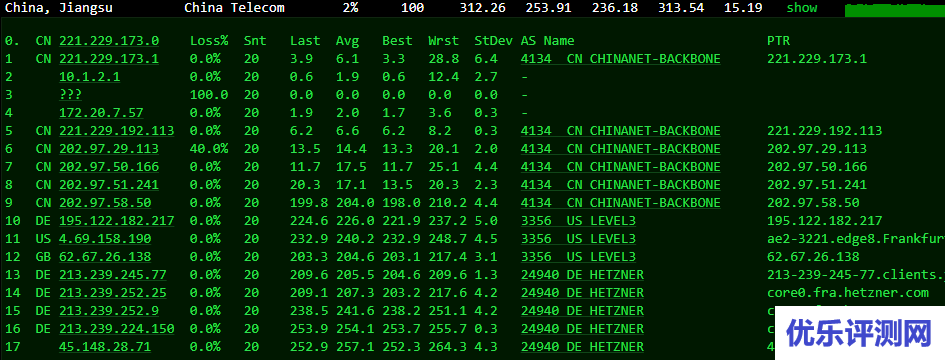Click the 195.122.182.217 address link
This screenshot has height=360, width=945.
tap(117, 221)
